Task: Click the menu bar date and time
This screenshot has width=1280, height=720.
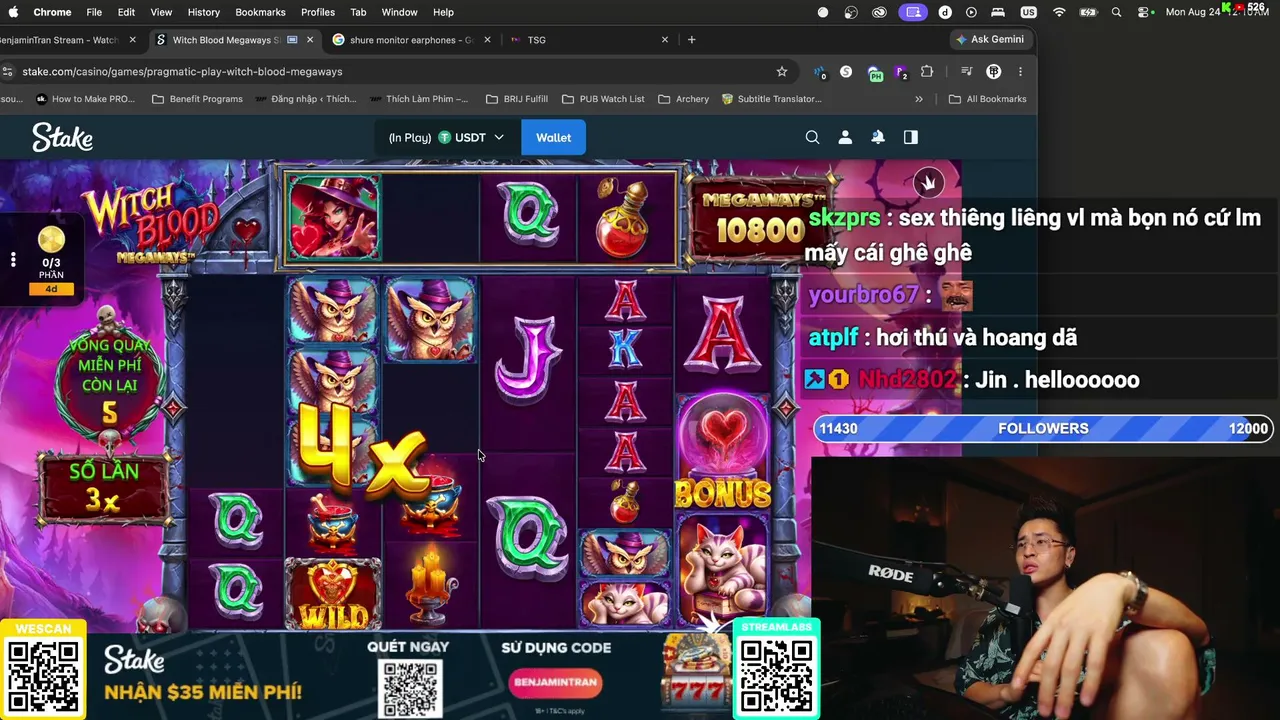Action: (1219, 12)
